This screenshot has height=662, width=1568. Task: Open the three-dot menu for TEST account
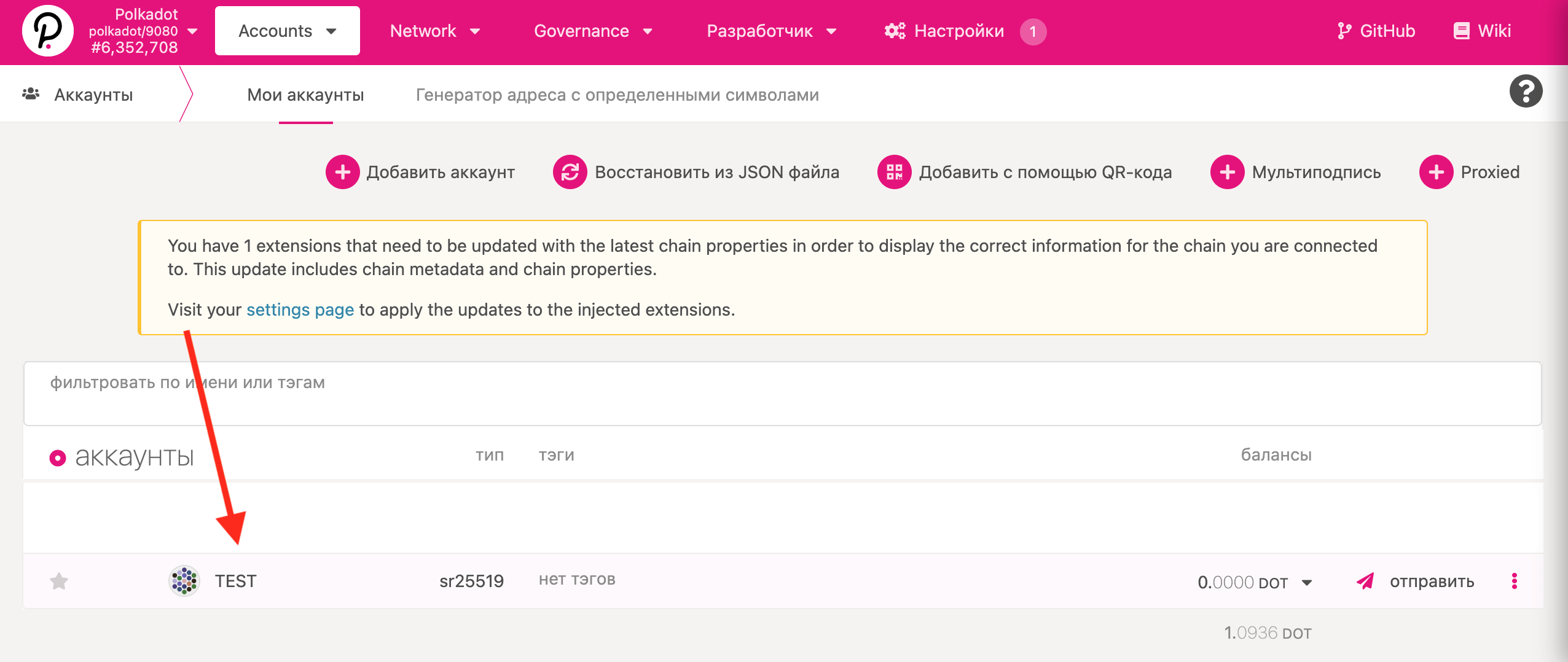click(x=1515, y=581)
